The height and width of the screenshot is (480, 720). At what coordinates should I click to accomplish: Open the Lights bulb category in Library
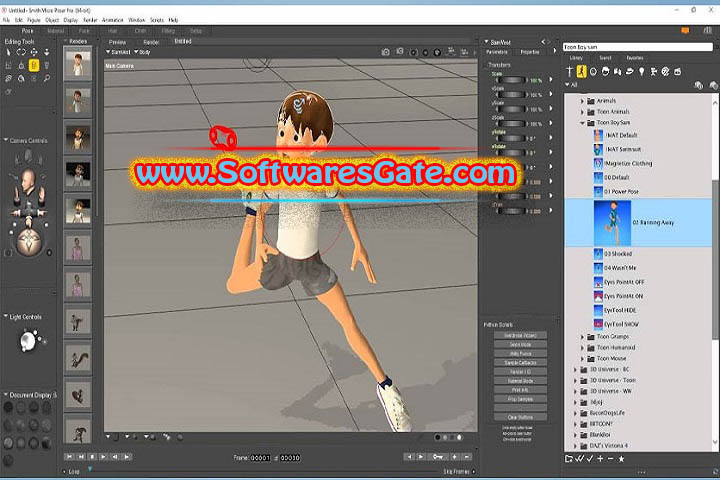641,72
